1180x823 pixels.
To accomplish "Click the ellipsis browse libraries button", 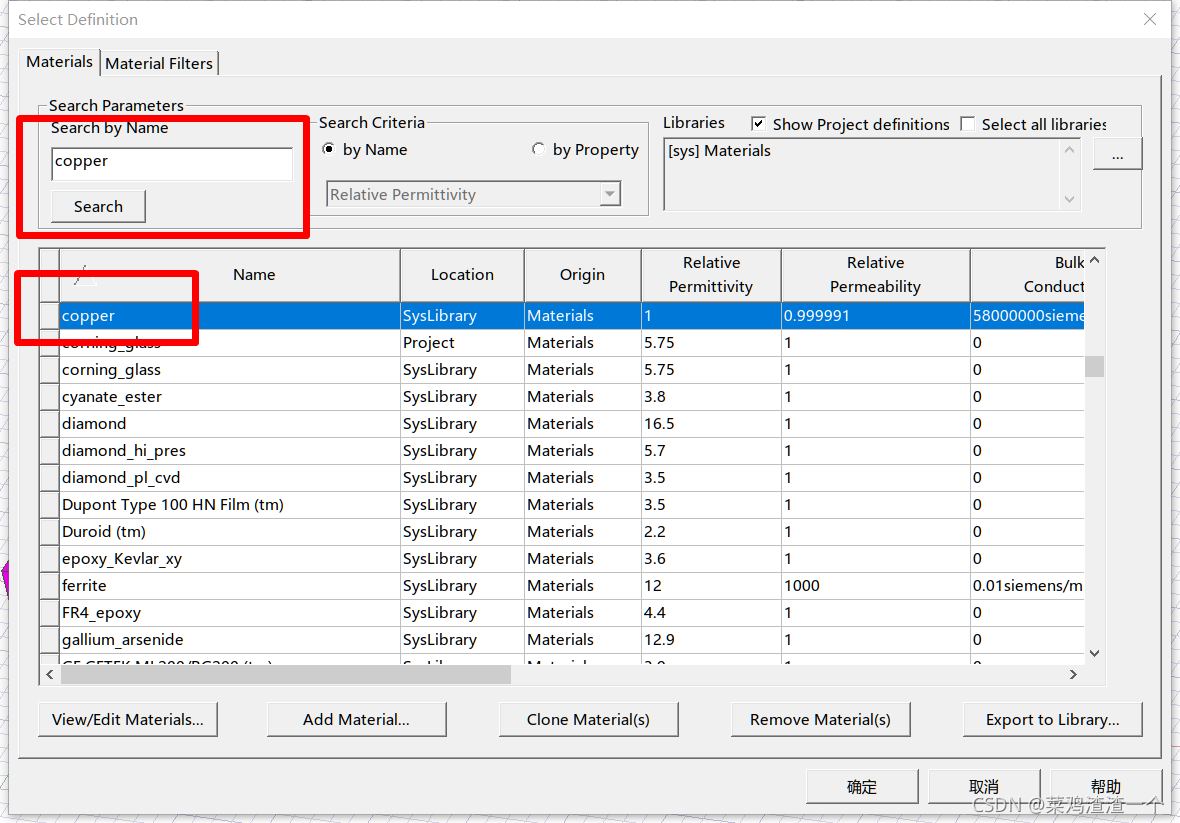I will point(1117,154).
